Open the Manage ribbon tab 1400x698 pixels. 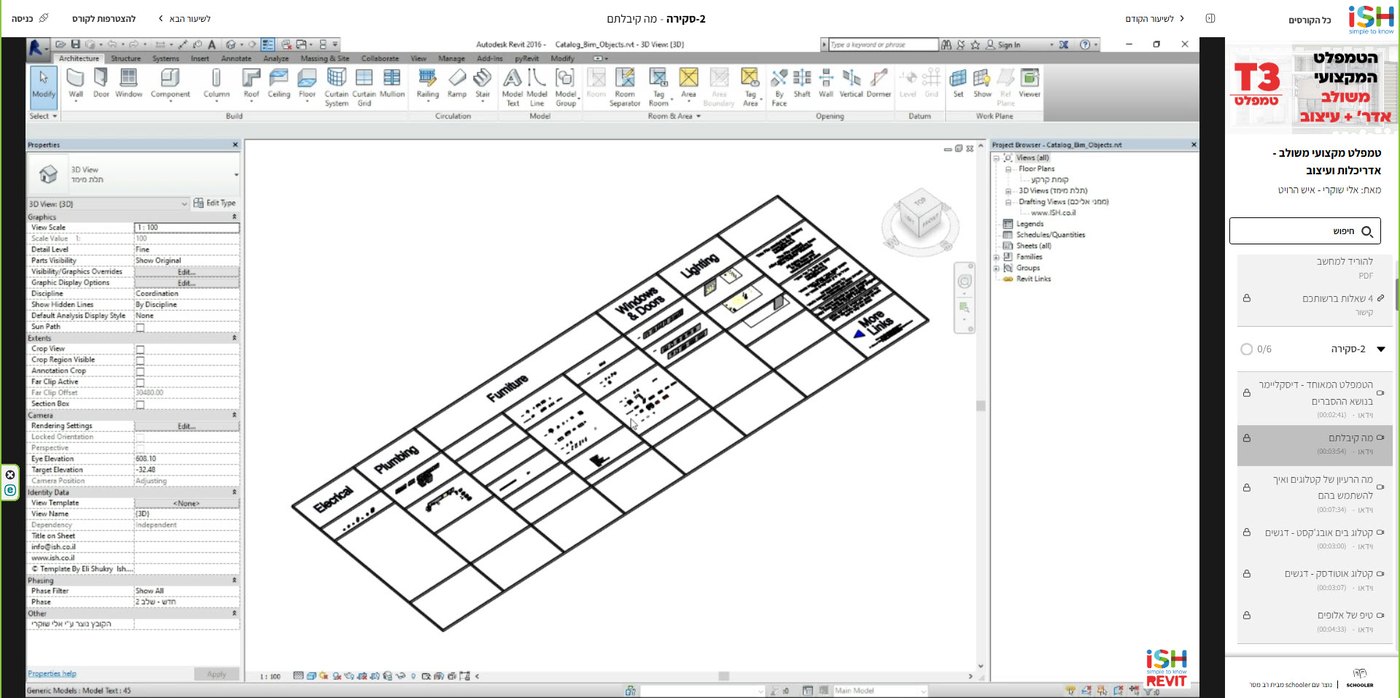[x=451, y=59]
